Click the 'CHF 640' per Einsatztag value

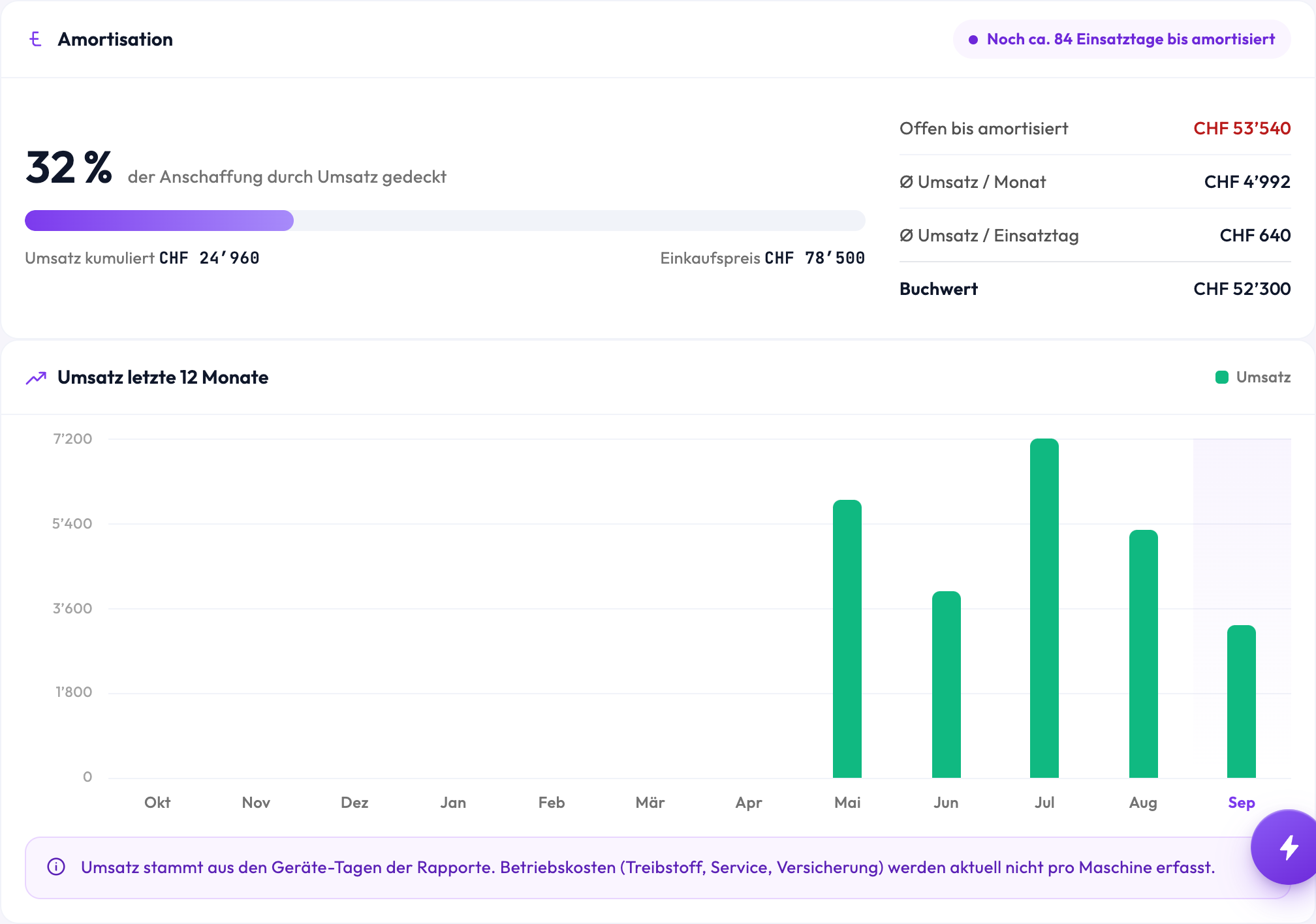(x=1255, y=236)
